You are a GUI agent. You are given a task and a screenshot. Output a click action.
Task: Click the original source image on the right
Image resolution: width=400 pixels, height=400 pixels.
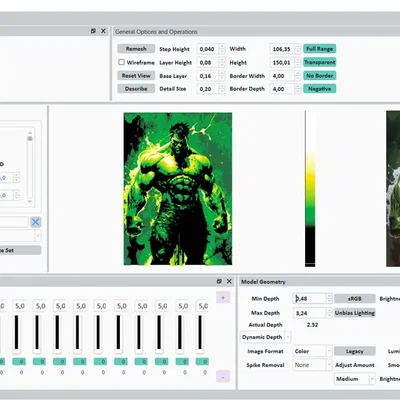(393, 189)
